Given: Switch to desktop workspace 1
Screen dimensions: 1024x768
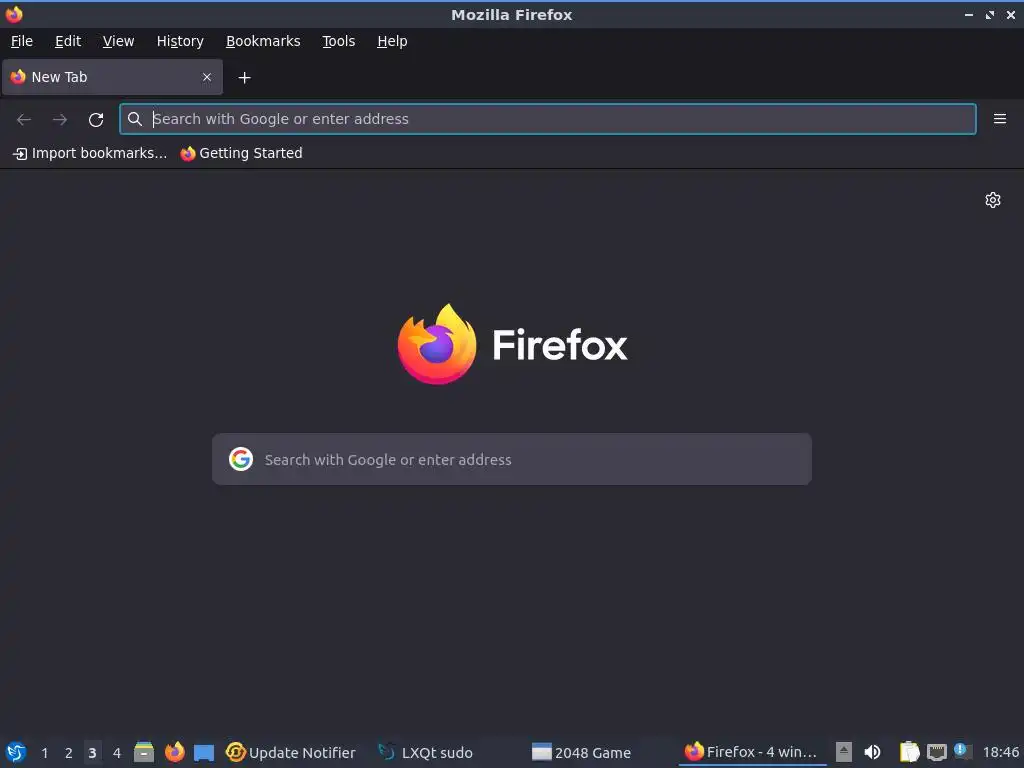Looking at the screenshot, I should 44,753.
